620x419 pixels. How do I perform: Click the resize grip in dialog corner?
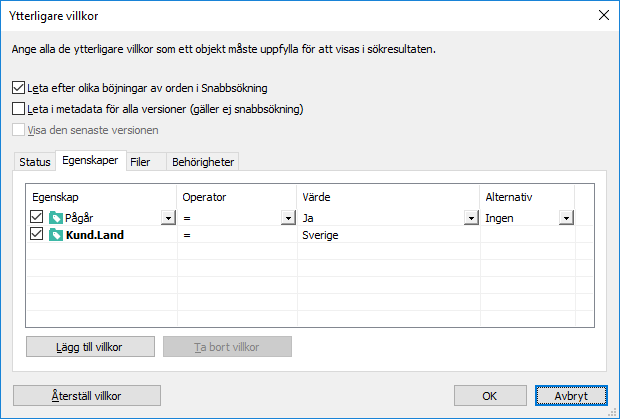[x=613, y=413]
